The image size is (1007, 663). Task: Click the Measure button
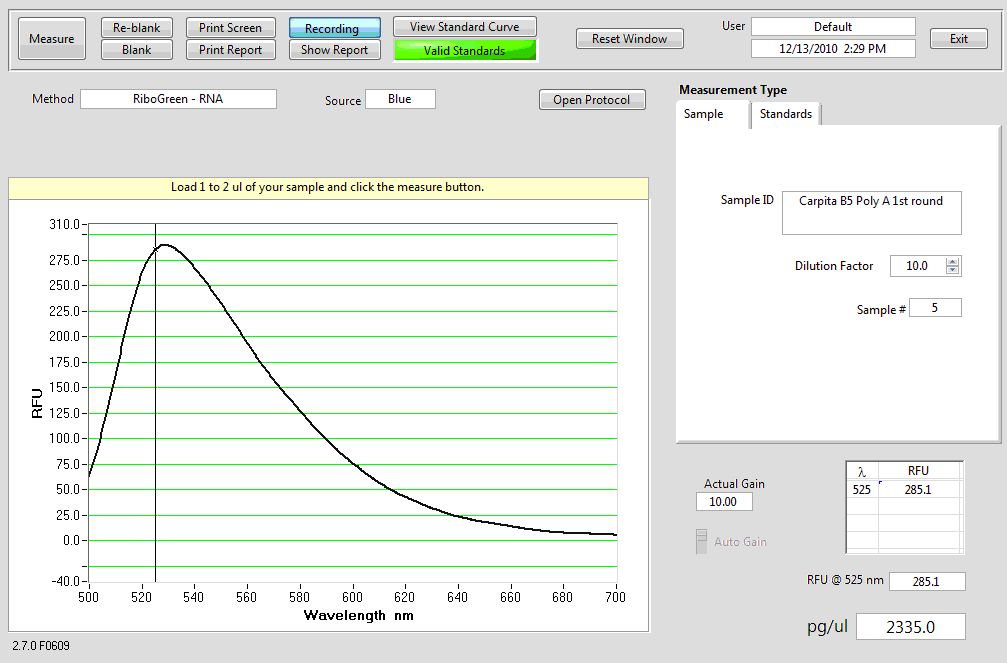(51, 39)
